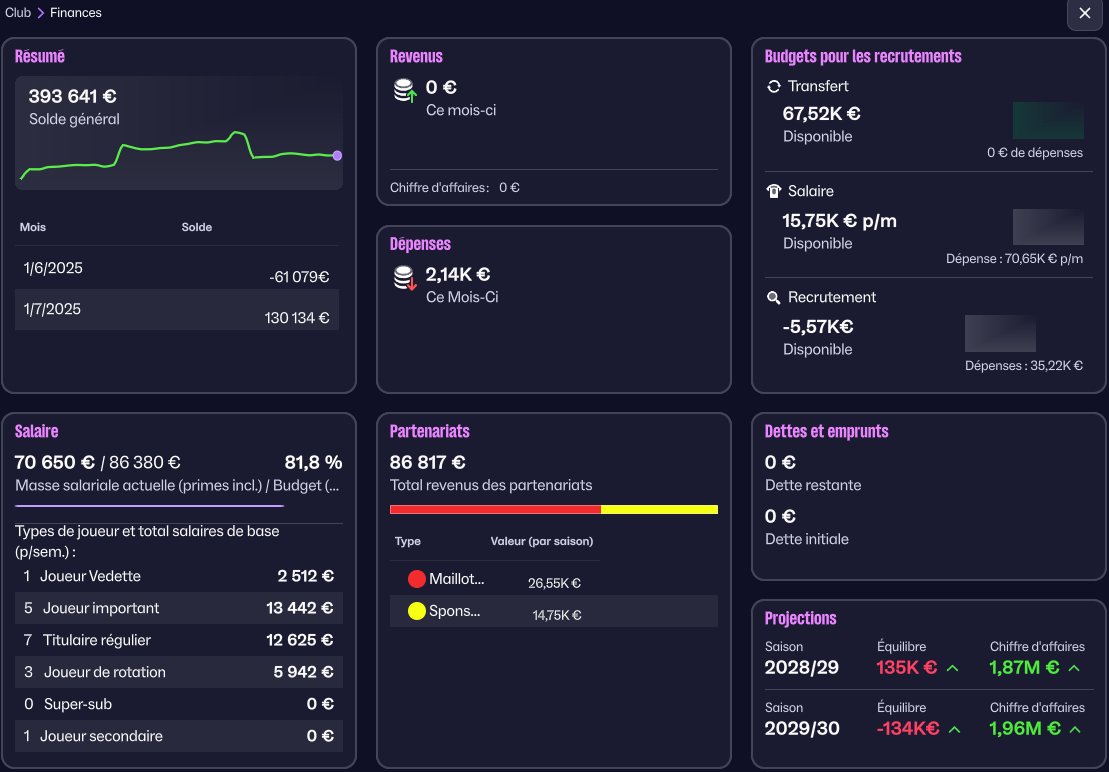Click the 135K € projected balance
The width and height of the screenshot is (1109, 772).
[x=906, y=667]
